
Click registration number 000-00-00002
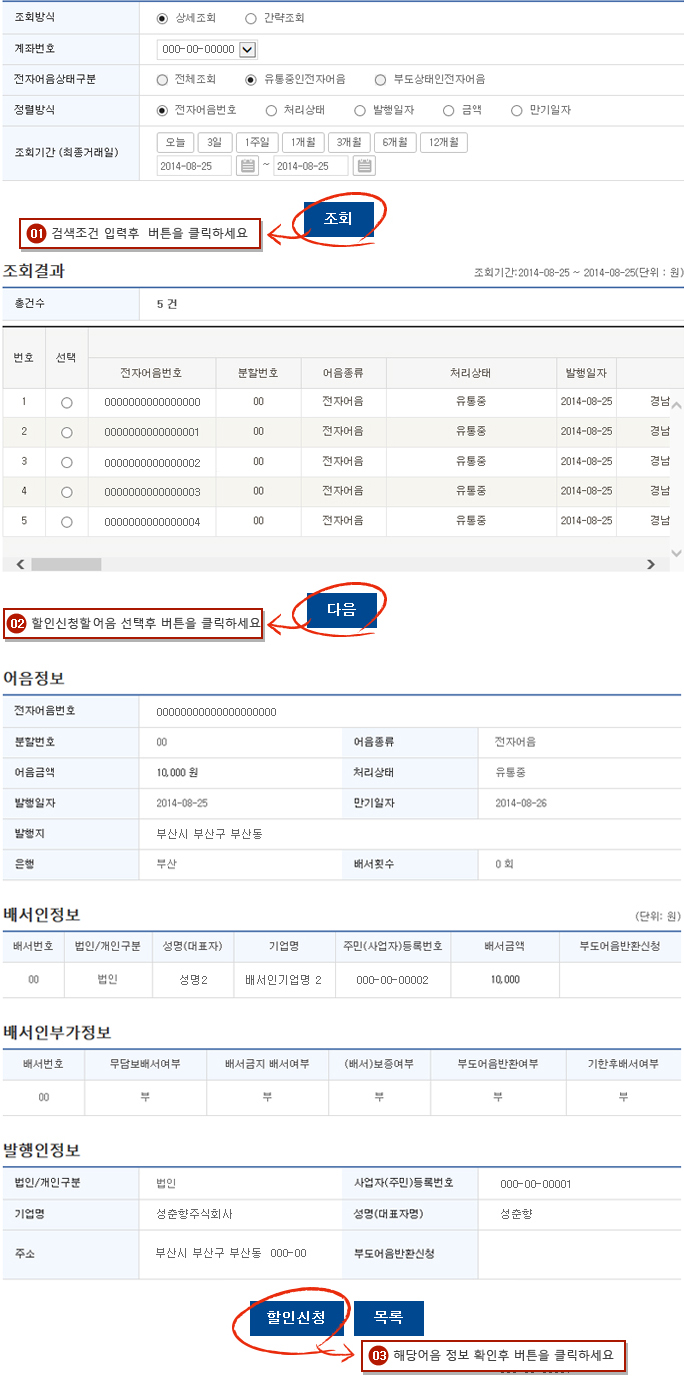(392, 980)
